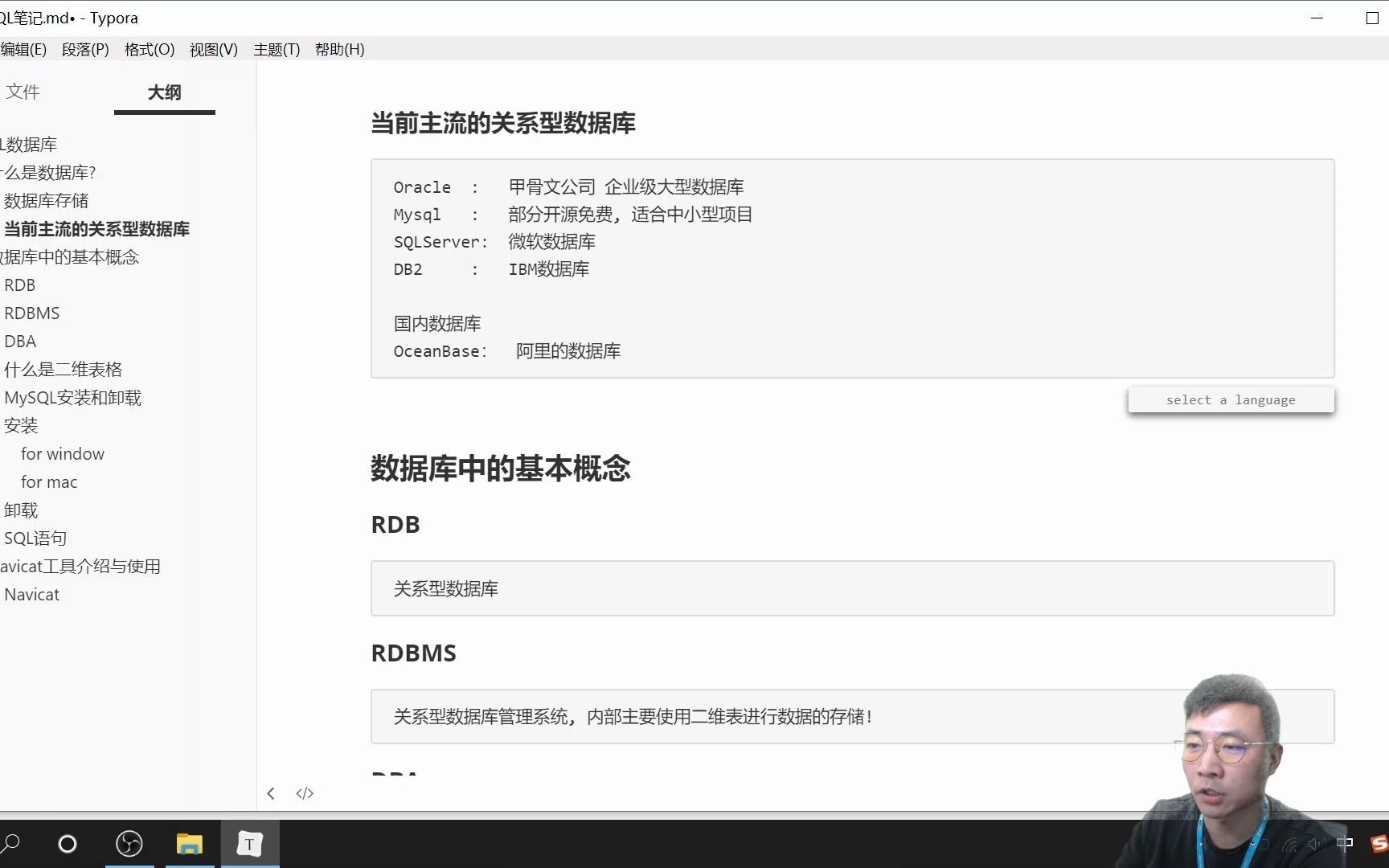The height and width of the screenshot is (868, 1389).
Task: Click the Mysql line in code block
Action: pyautogui.click(x=573, y=215)
